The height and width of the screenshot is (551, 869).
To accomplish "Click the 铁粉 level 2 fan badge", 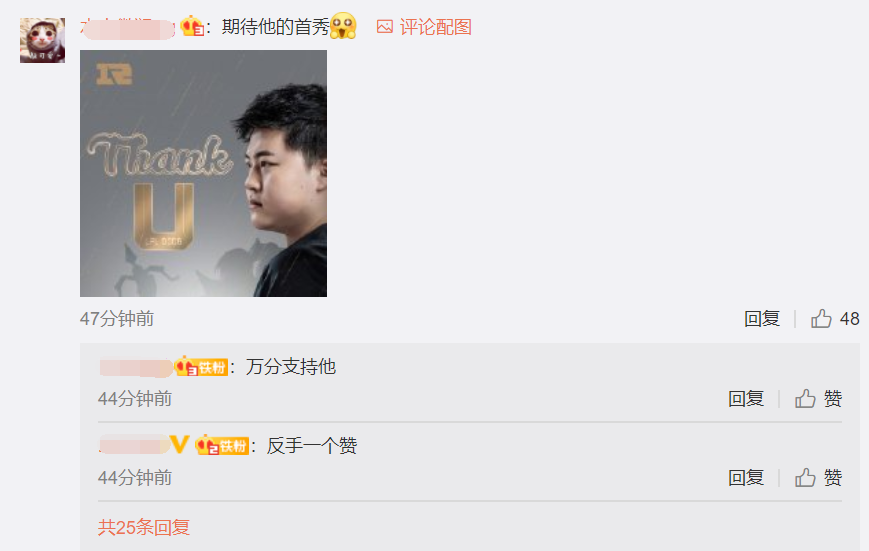I will 222,445.
